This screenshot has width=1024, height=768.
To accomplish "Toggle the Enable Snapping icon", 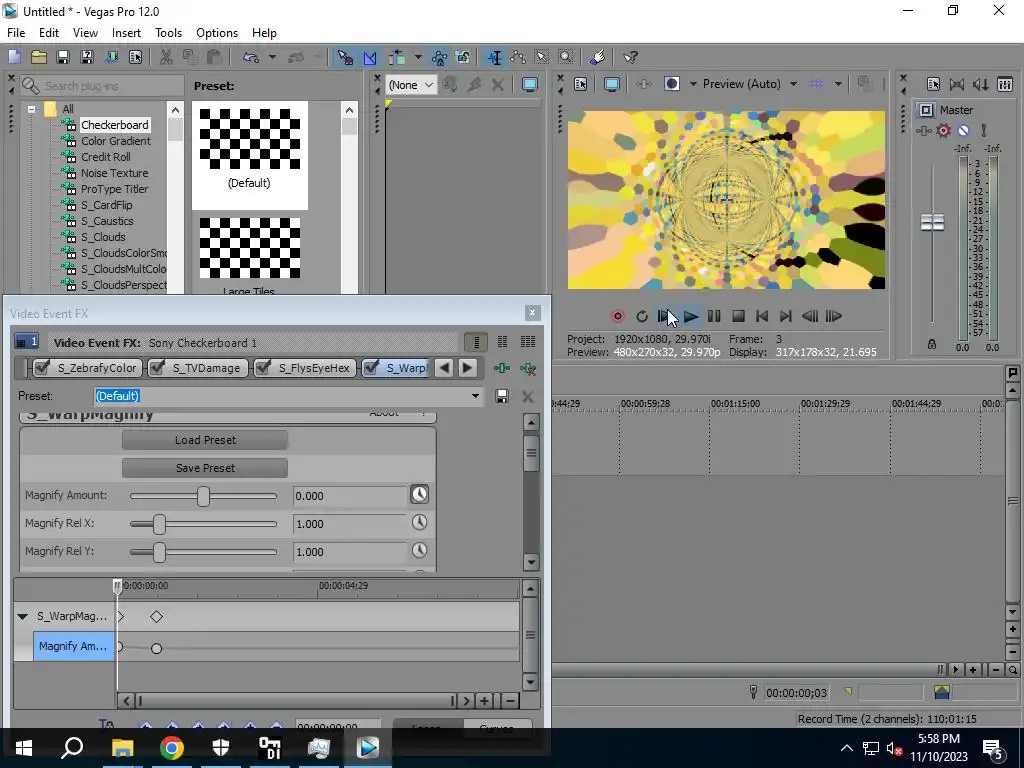I will [x=345, y=57].
